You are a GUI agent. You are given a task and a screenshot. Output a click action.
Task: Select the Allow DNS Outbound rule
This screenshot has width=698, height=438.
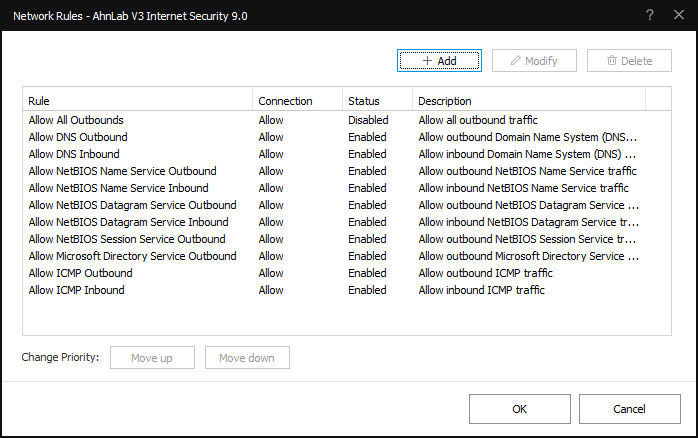pos(347,137)
